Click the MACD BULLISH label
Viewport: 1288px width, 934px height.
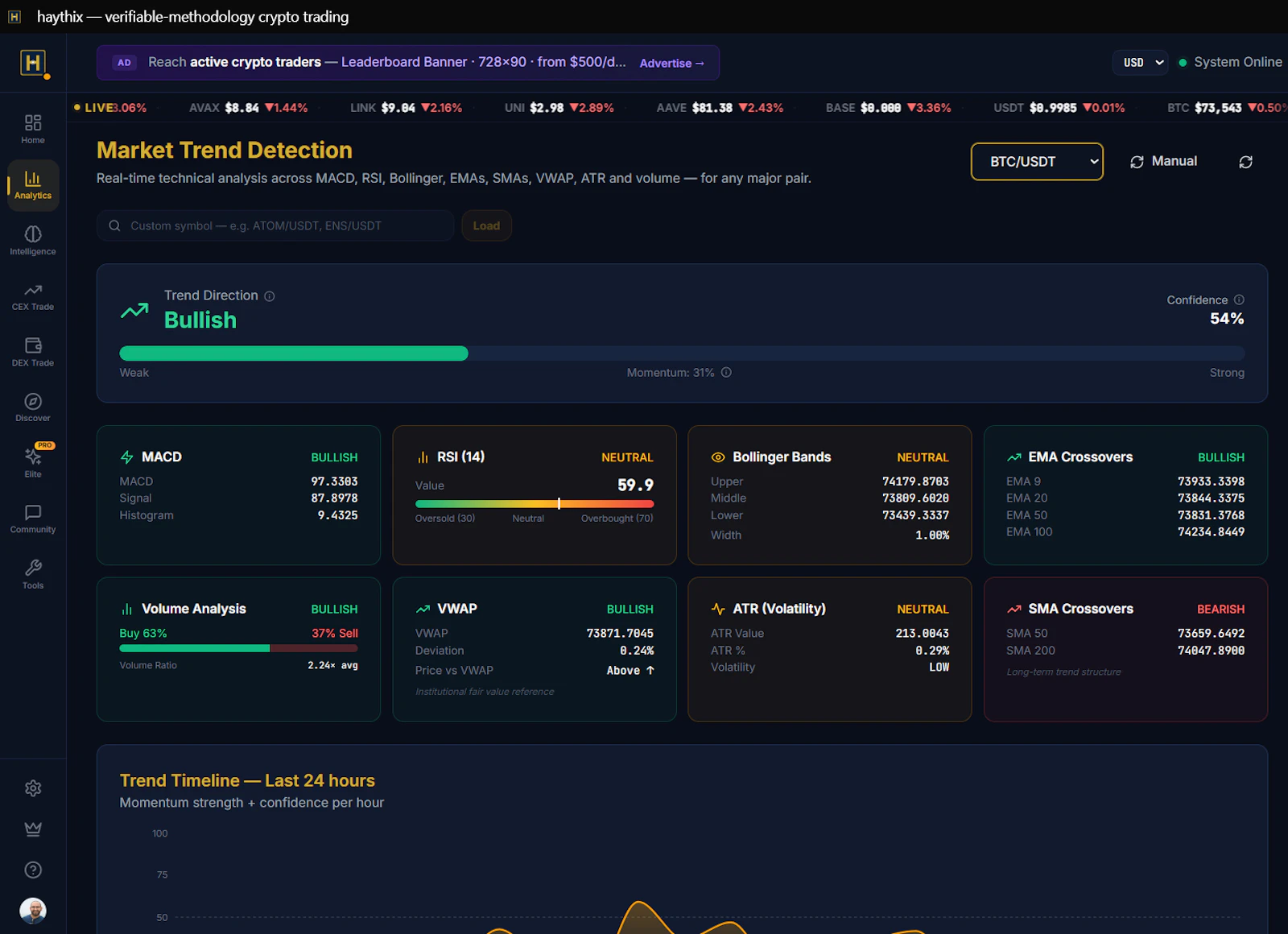pyautogui.click(x=334, y=457)
